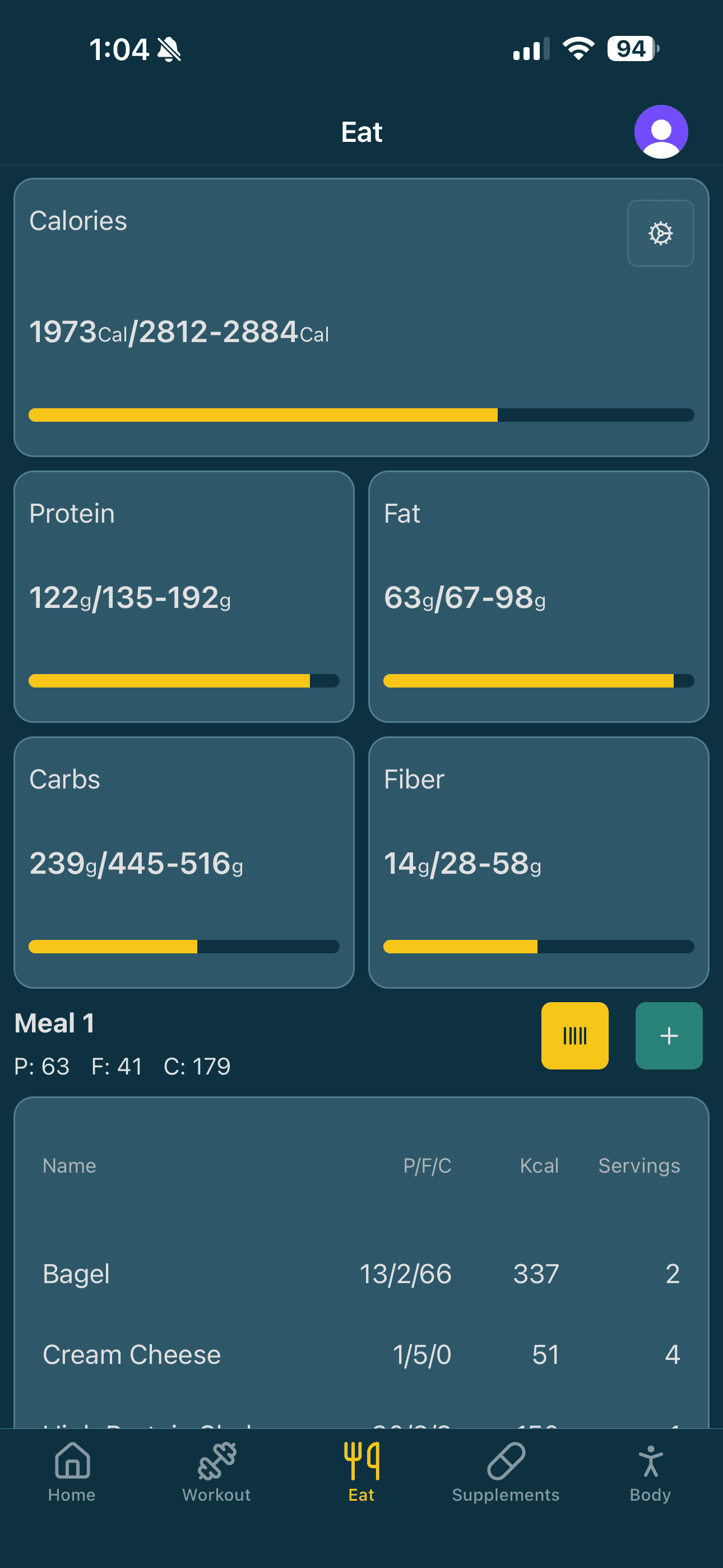The height and width of the screenshot is (1568, 723).
Task: Tap the Protein card
Action: coord(184,596)
